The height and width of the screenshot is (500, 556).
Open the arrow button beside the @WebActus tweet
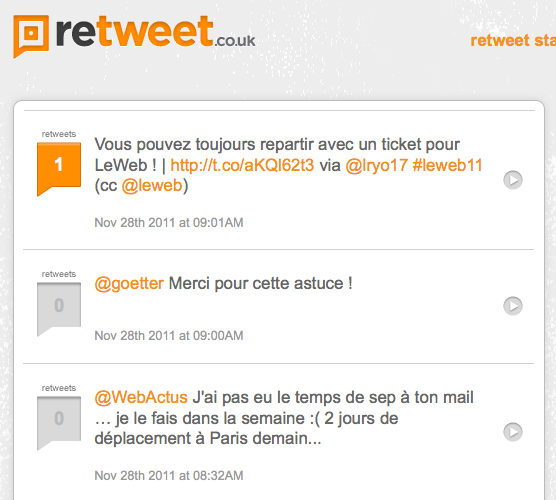point(513,432)
